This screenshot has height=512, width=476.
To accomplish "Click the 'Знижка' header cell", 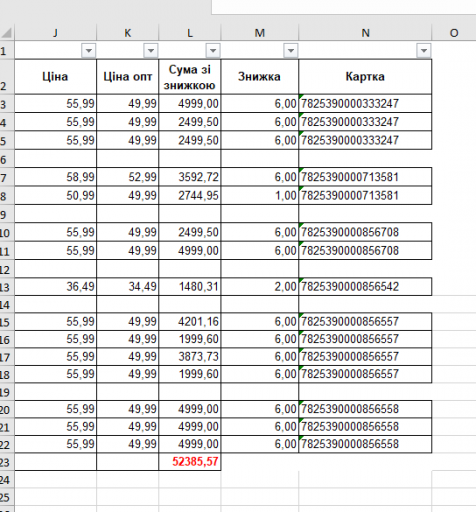I will pos(260,77).
